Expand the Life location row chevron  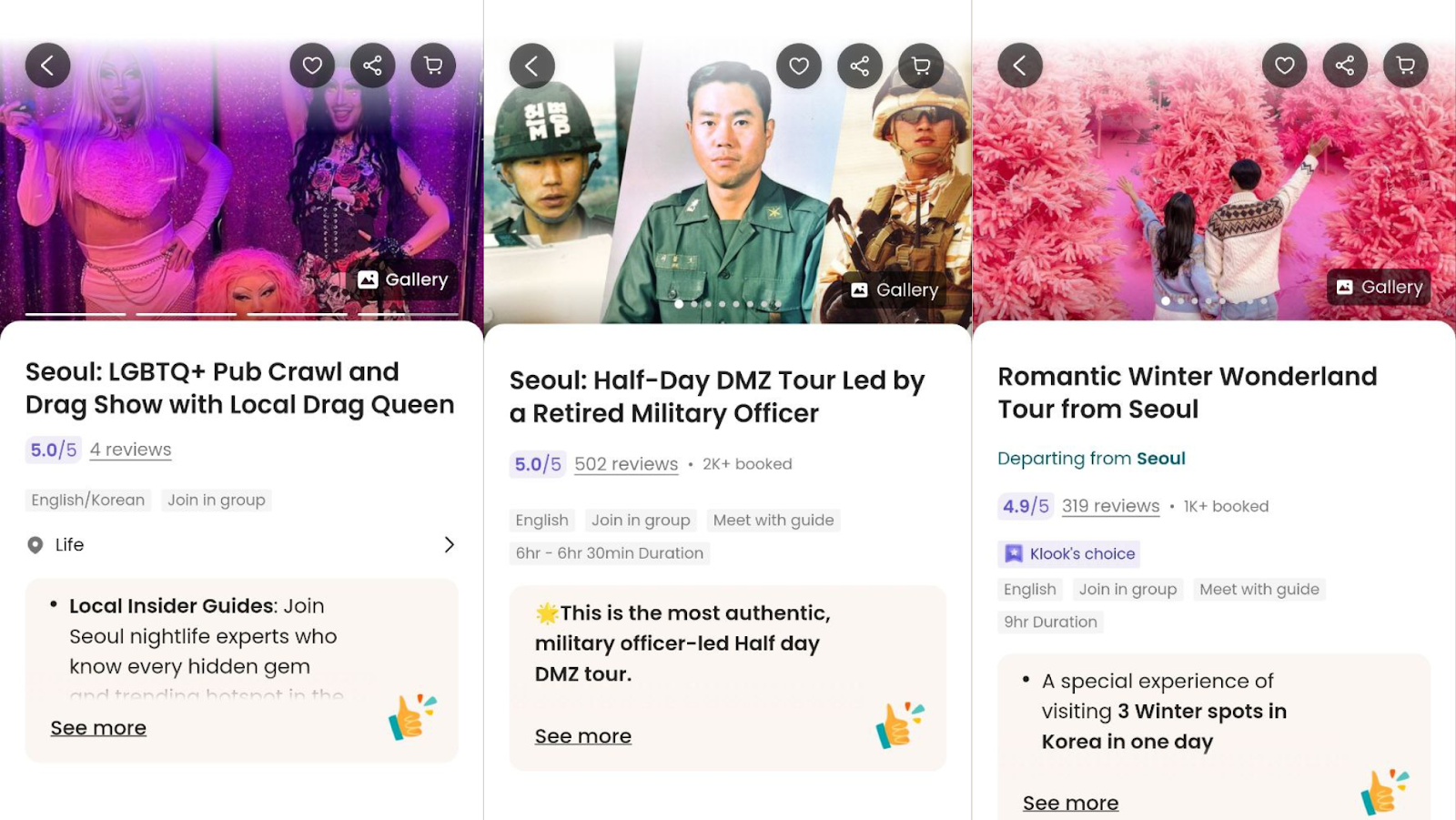[449, 544]
